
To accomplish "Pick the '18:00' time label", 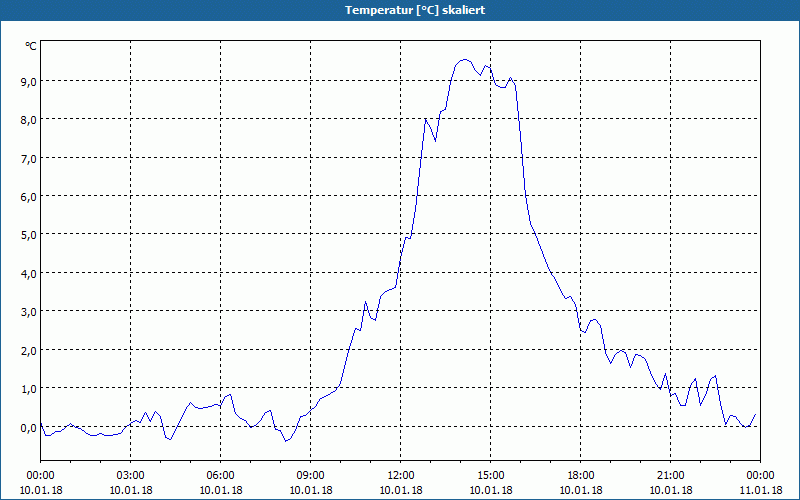I will [581, 475].
